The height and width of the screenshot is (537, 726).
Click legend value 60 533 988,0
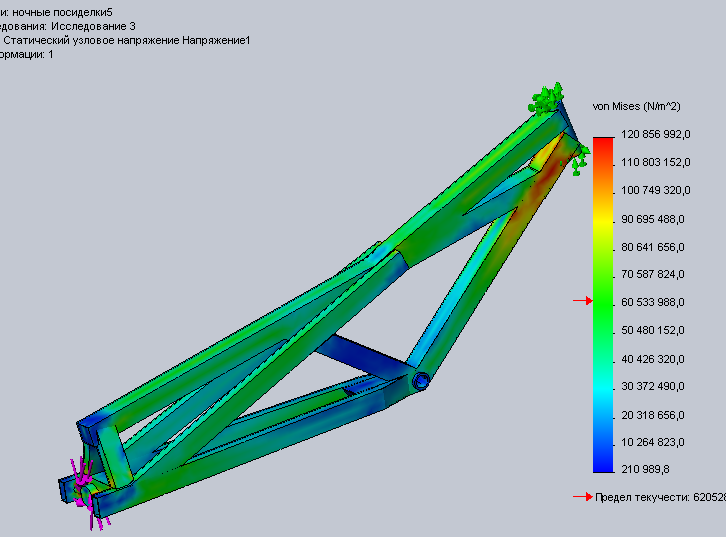tap(653, 302)
